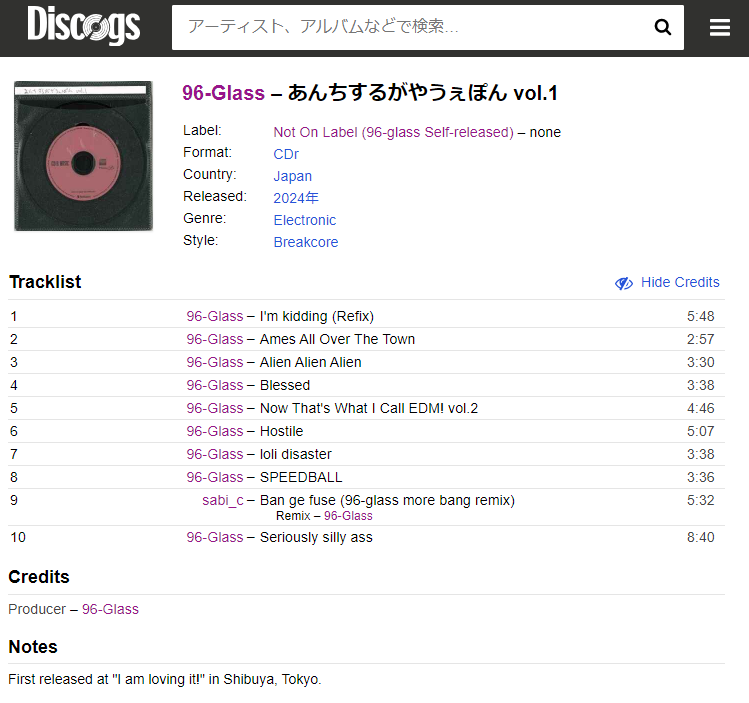Open 96-Glass artist link in title
Image resolution: width=749 pixels, height=703 pixels.
point(223,93)
